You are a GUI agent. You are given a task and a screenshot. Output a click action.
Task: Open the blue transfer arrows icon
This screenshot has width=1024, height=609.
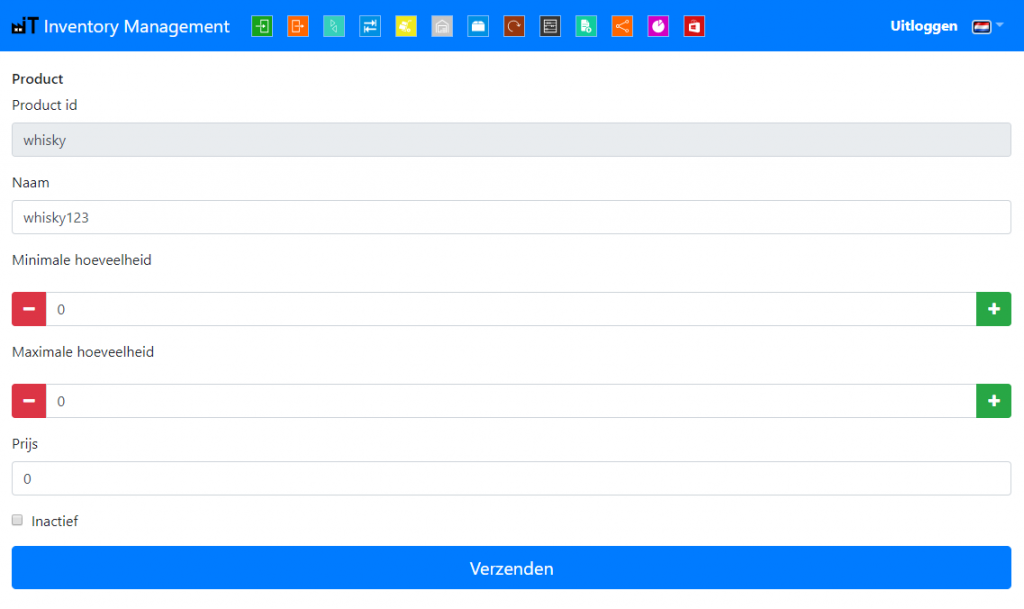pos(370,26)
